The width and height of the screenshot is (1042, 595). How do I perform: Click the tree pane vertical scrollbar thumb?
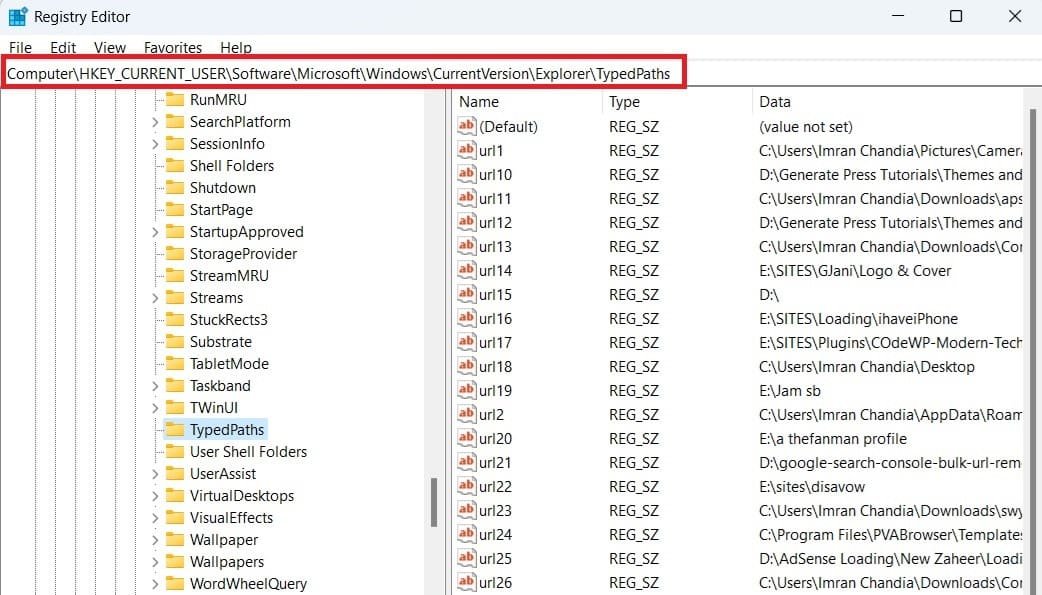click(433, 502)
